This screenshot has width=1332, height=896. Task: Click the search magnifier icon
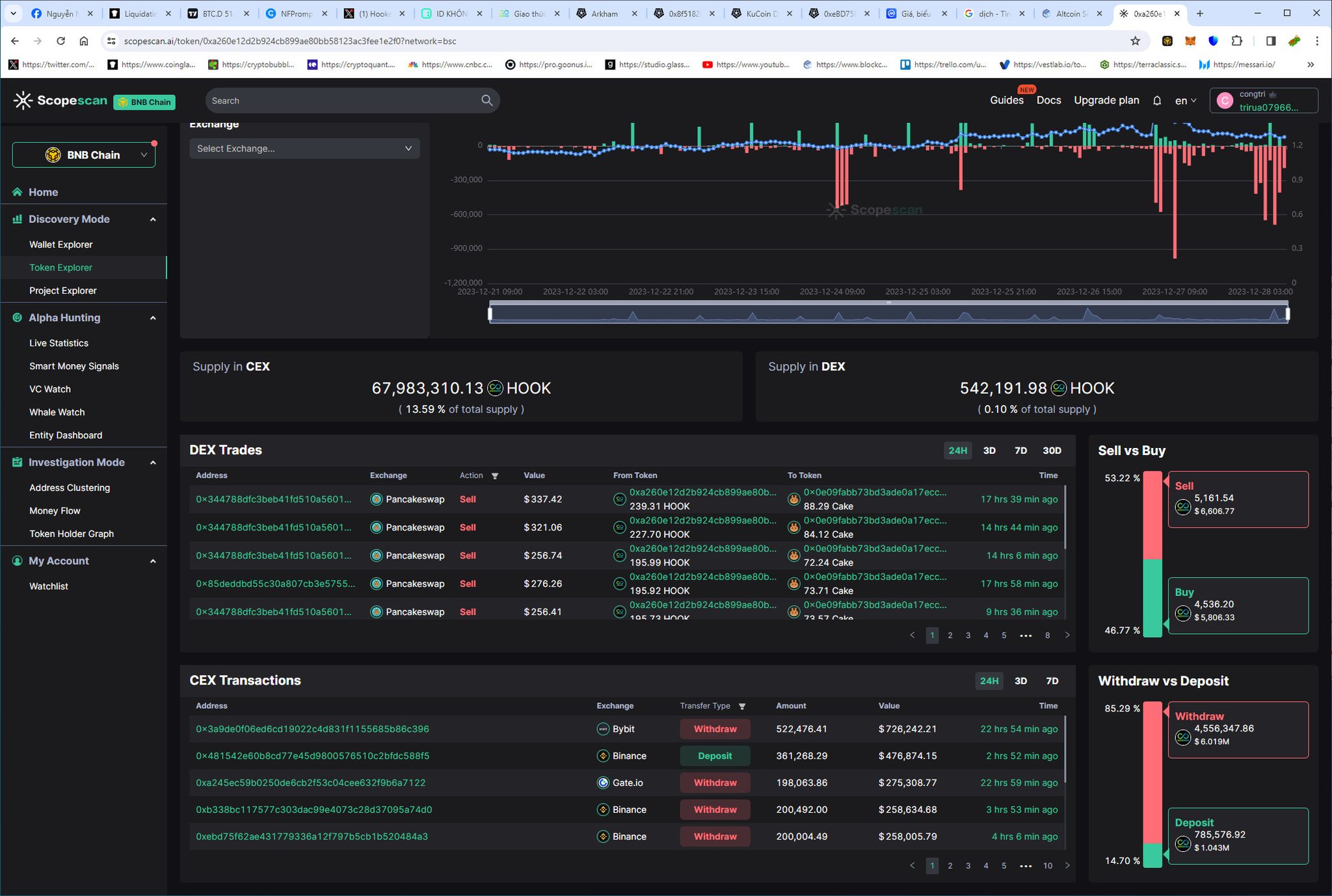coord(486,100)
